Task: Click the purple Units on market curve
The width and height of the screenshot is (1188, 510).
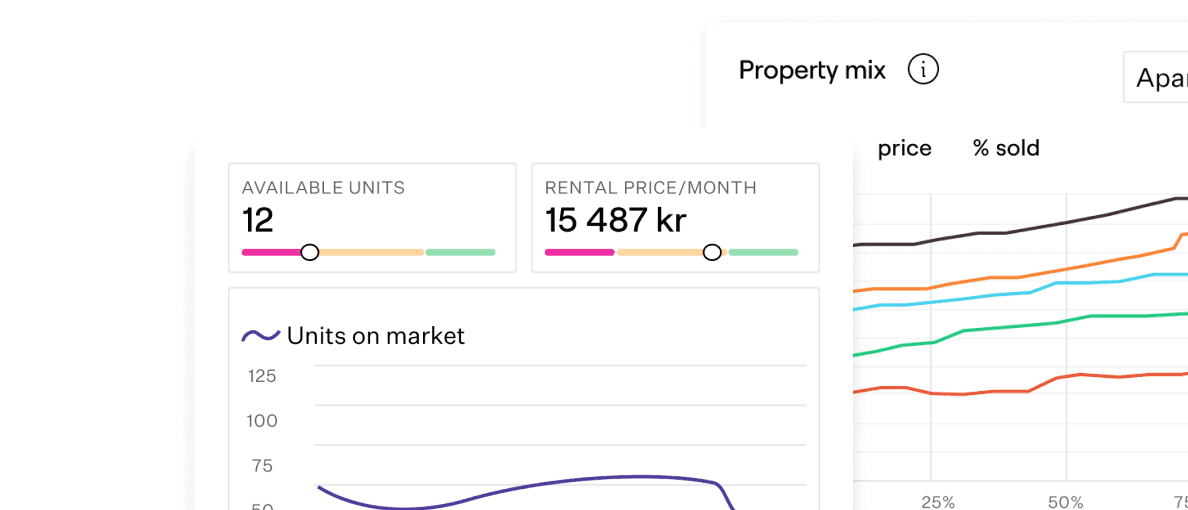Action: pyautogui.click(x=560, y=481)
